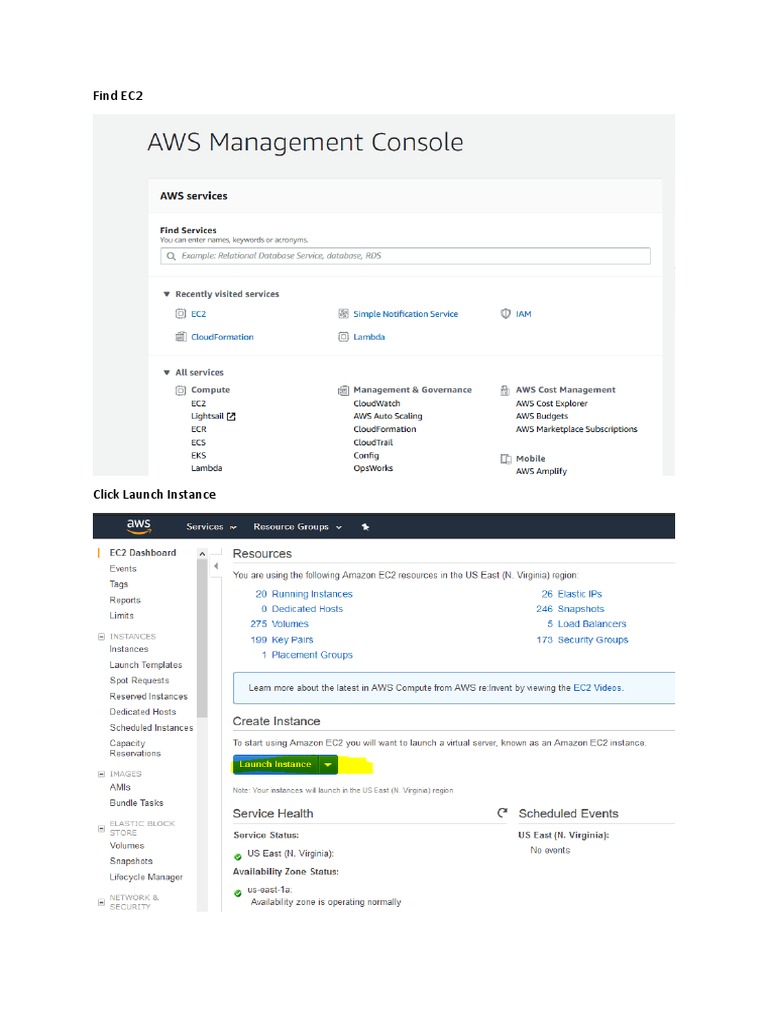Click the Compute category icon
Screen dimensions: 768x1024
pyautogui.click(x=181, y=390)
